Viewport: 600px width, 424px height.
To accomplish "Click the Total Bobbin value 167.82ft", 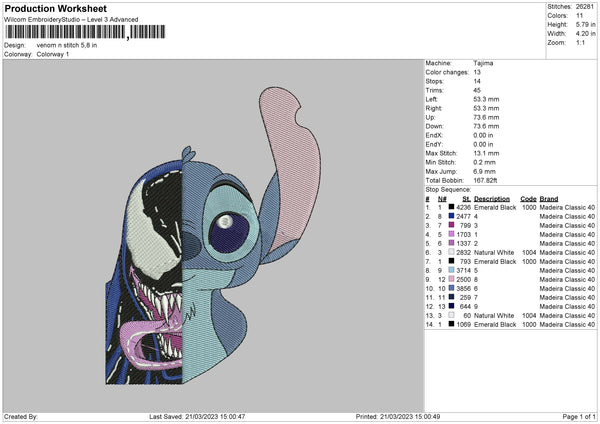I will 485,181.
